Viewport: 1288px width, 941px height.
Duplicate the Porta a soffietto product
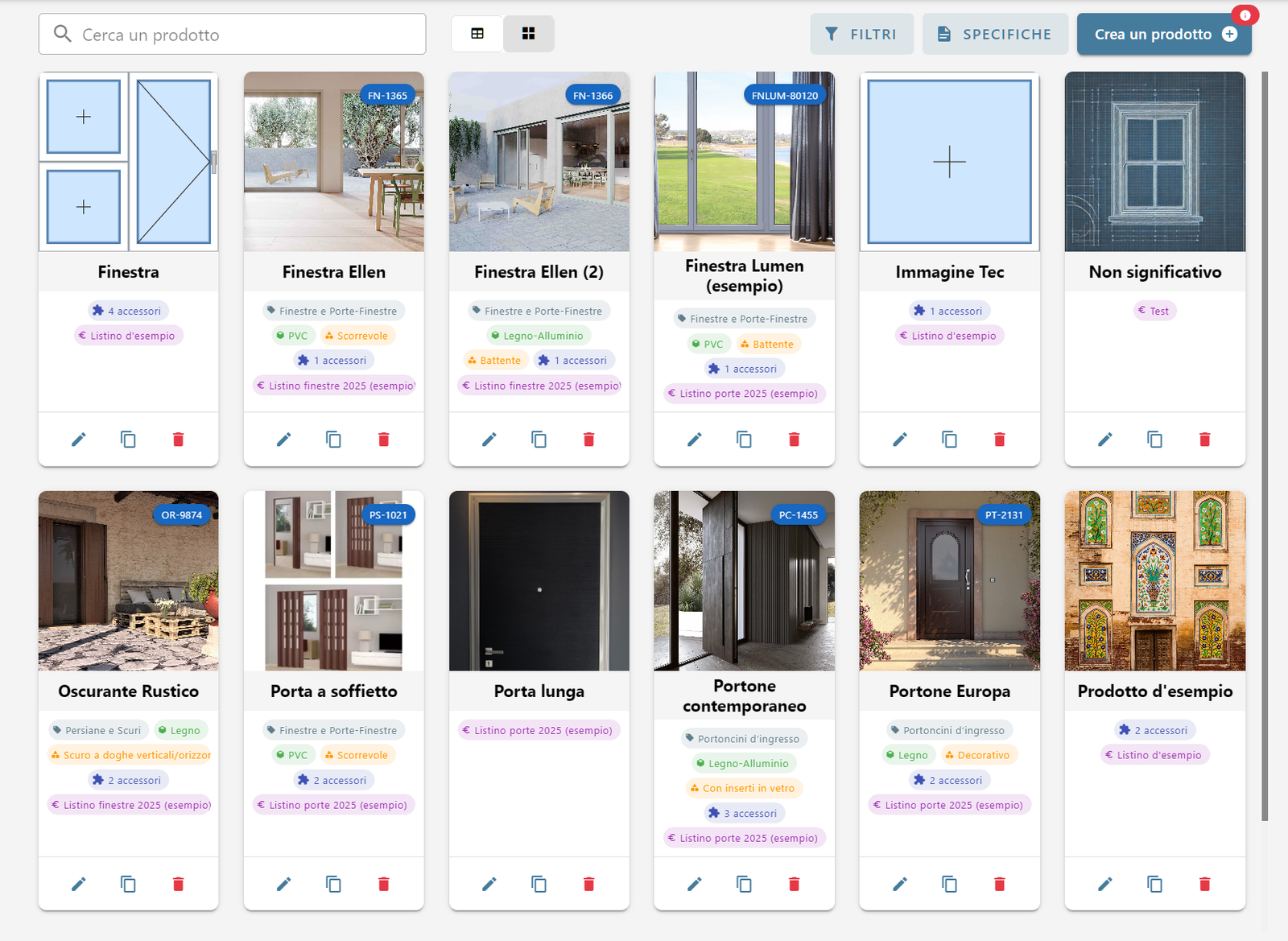(x=333, y=885)
